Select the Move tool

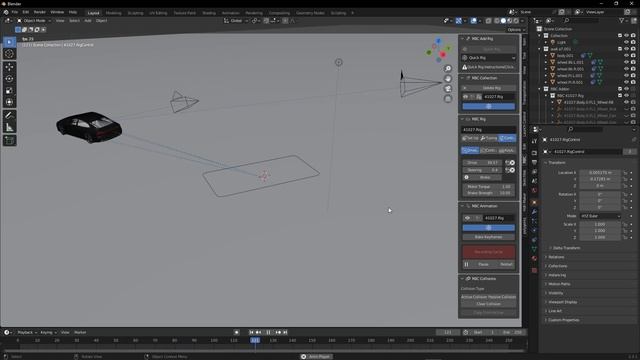point(9,67)
